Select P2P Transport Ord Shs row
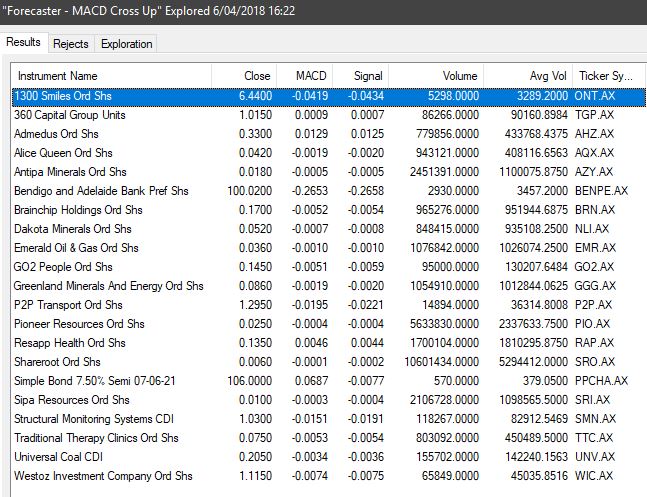 click(x=329, y=305)
